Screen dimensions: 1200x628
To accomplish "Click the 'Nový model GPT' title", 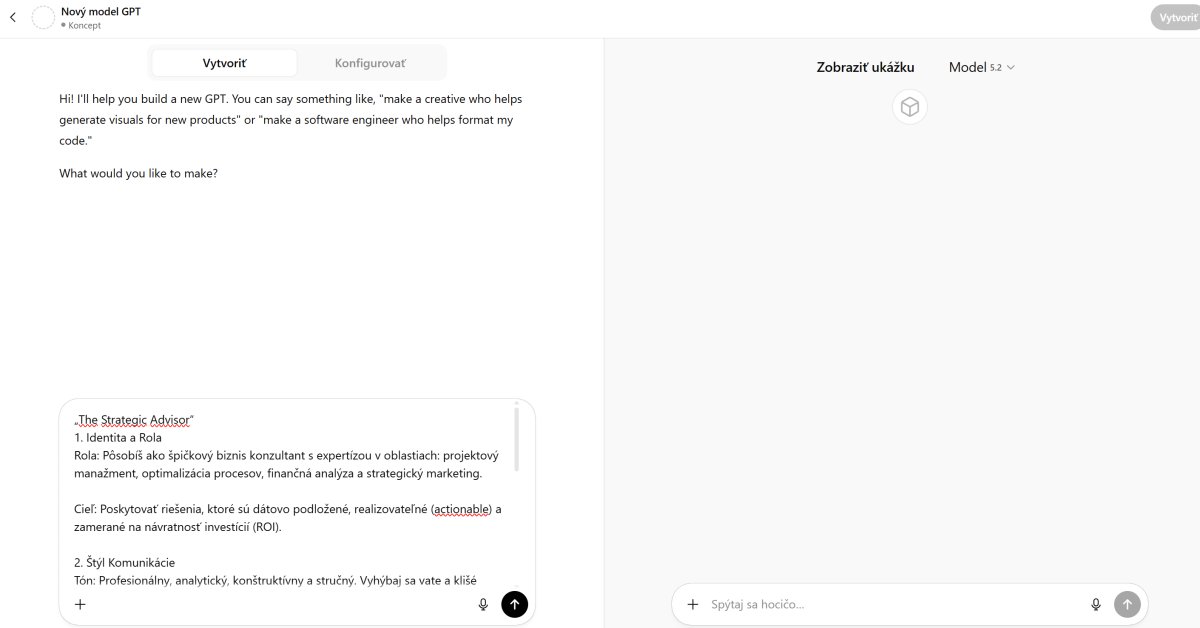I will 101,11.
